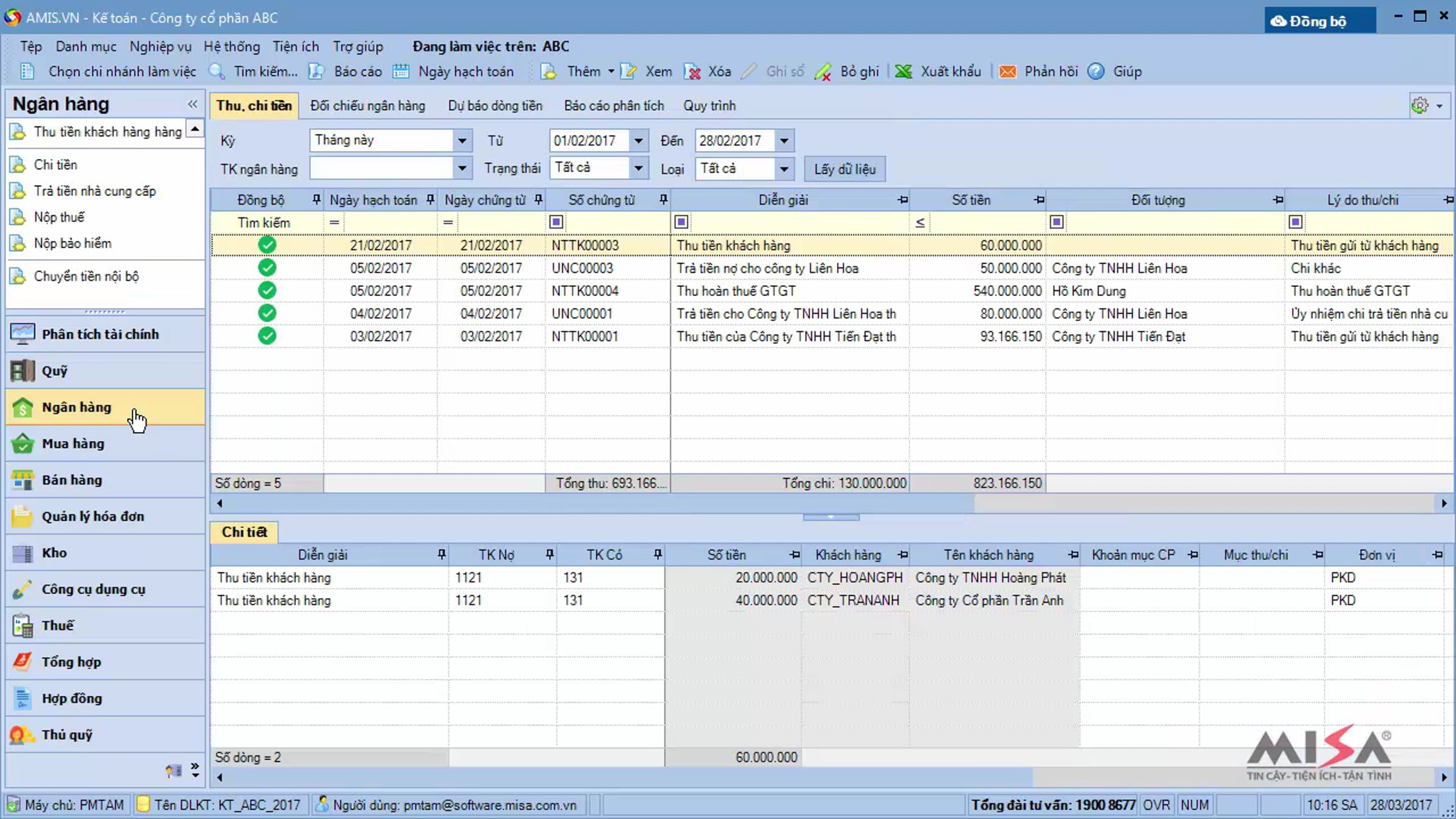Click the Đồng bộ sync button
Screen dimensions: 1456x819
coord(1320,21)
